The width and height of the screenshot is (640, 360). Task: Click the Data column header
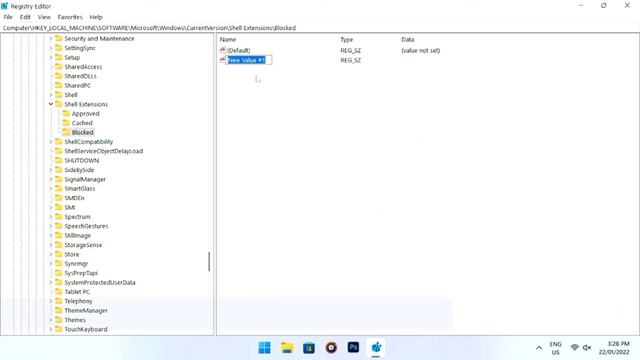point(407,40)
